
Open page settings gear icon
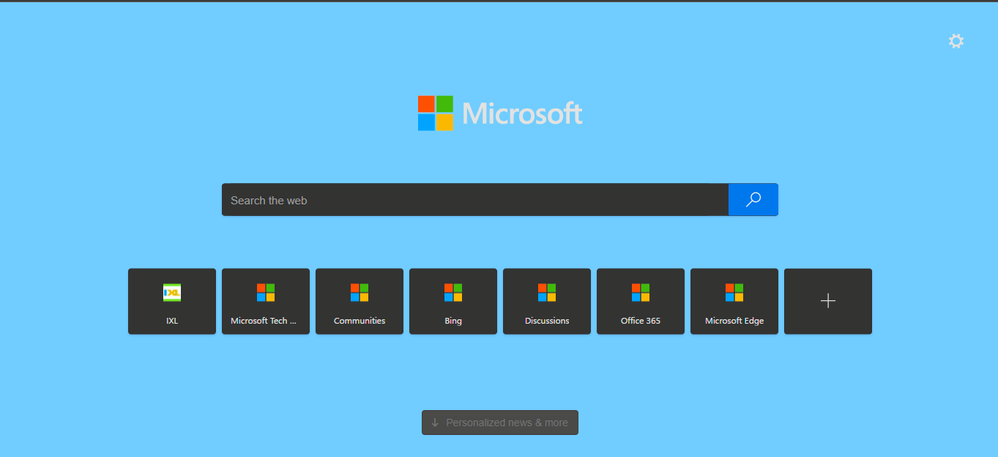click(x=955, y=41)
